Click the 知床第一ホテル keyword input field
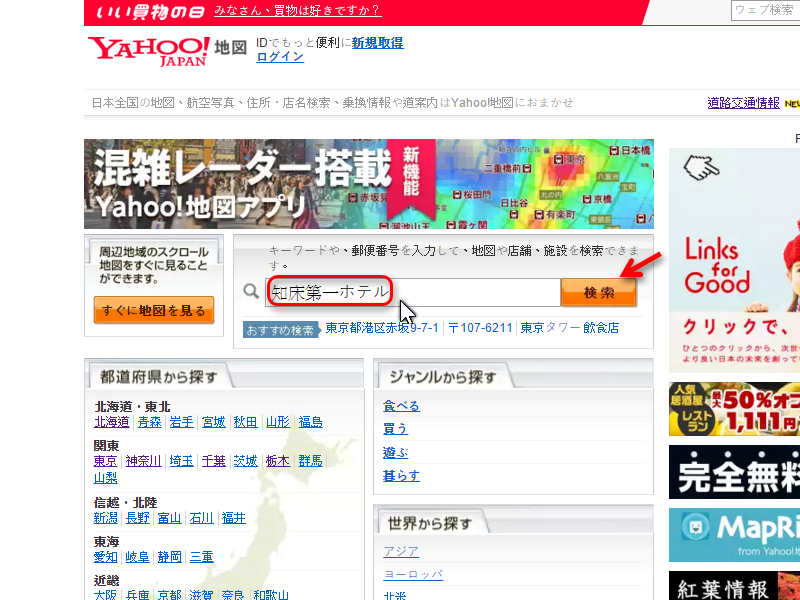The width and height of the screenshot is (800, 600). tap(413, 292)
